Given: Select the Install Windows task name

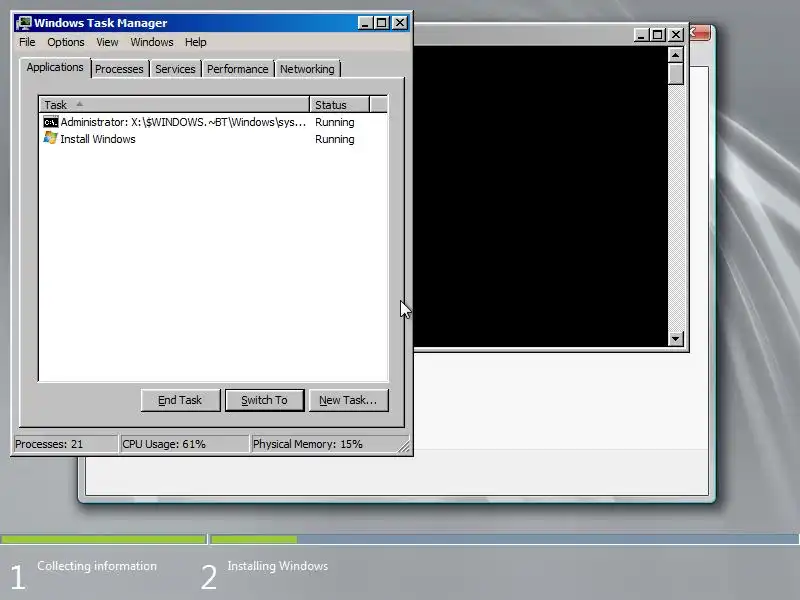Looking at the screenshot, I should [98, 139].
